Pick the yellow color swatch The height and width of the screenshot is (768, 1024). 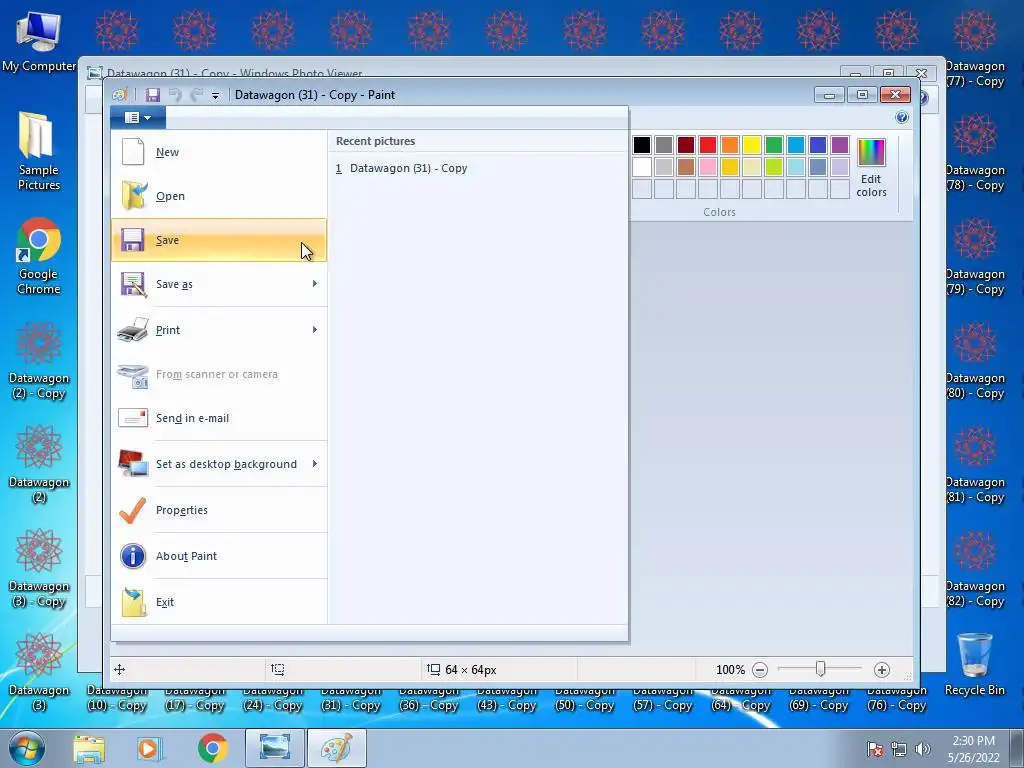click(x=752, y=145)
